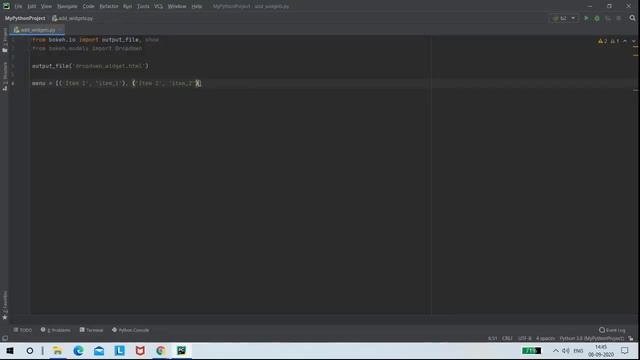
Task: Click the green battery indicator on taskbar
Action: pyautogui.click(x=531, y=351)
